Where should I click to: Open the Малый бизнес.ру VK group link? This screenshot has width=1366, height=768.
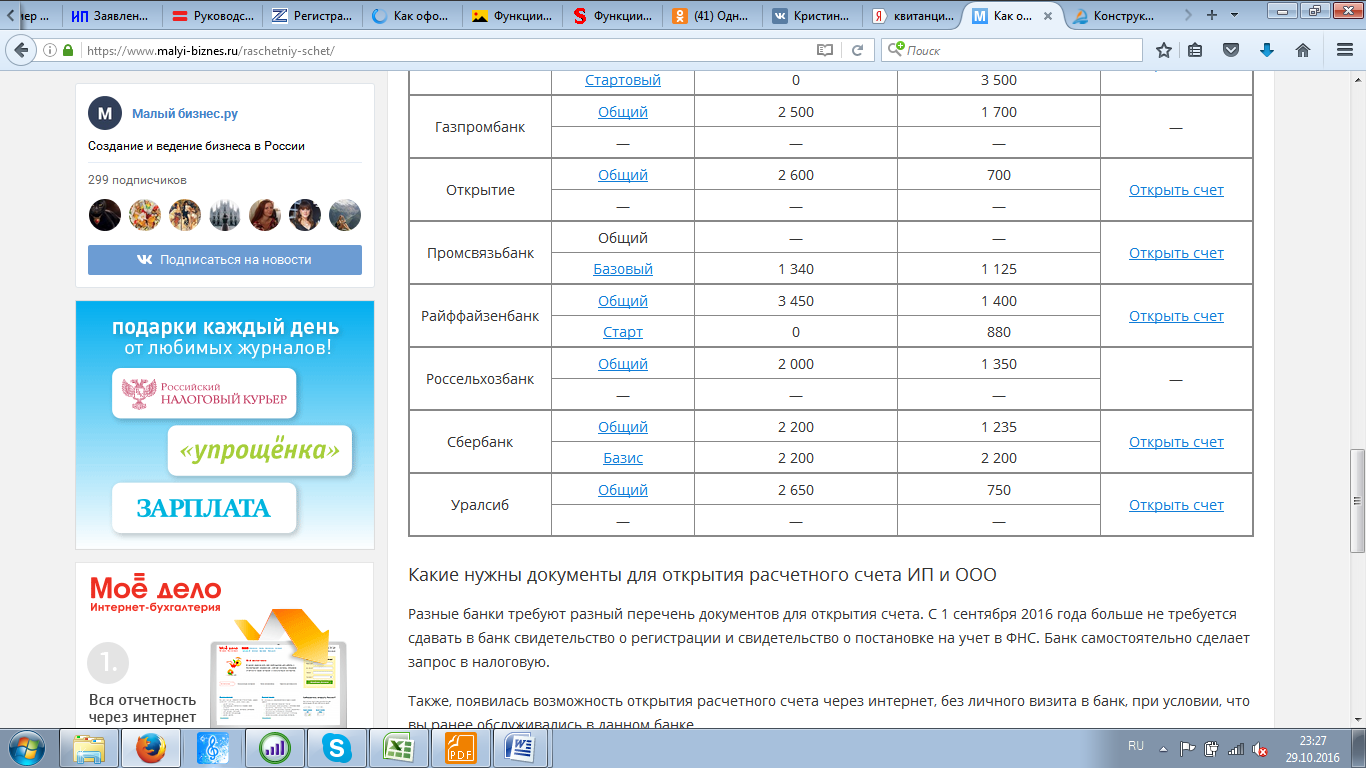[185, 114]
